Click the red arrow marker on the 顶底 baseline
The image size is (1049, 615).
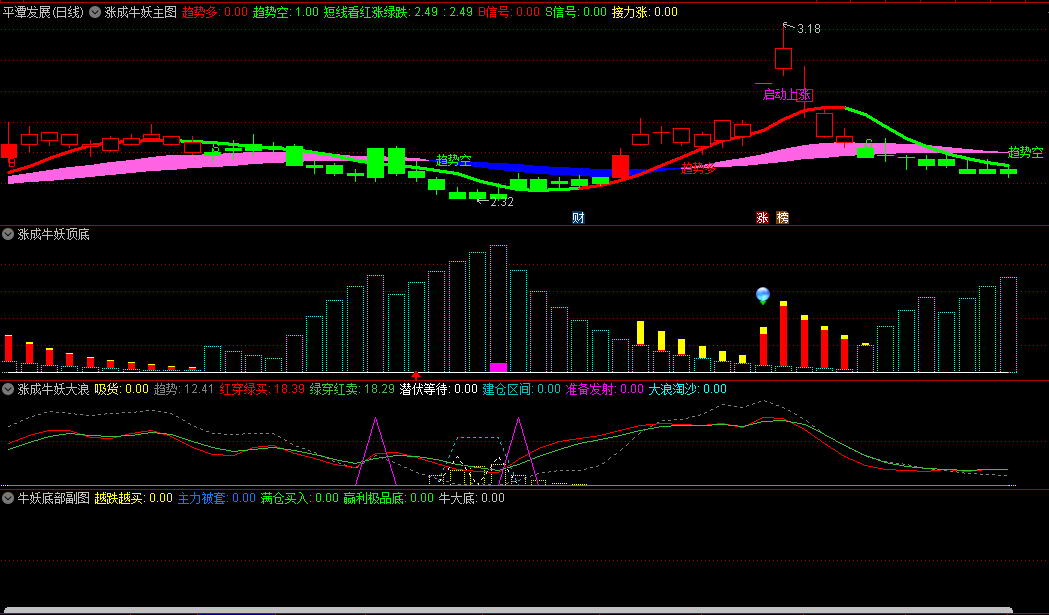click(x=416, y=375)
